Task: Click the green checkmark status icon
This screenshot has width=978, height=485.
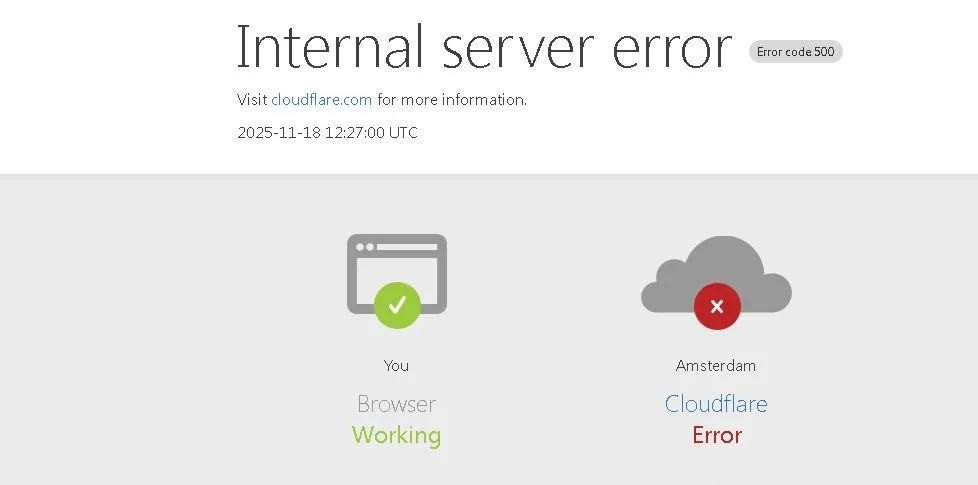Action: 397,304
